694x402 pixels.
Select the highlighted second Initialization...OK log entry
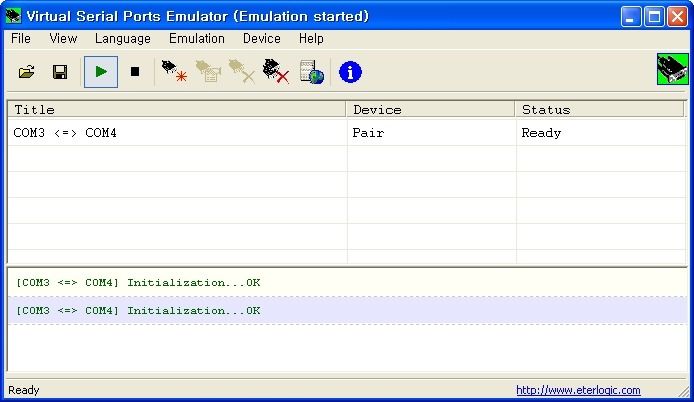347,311
